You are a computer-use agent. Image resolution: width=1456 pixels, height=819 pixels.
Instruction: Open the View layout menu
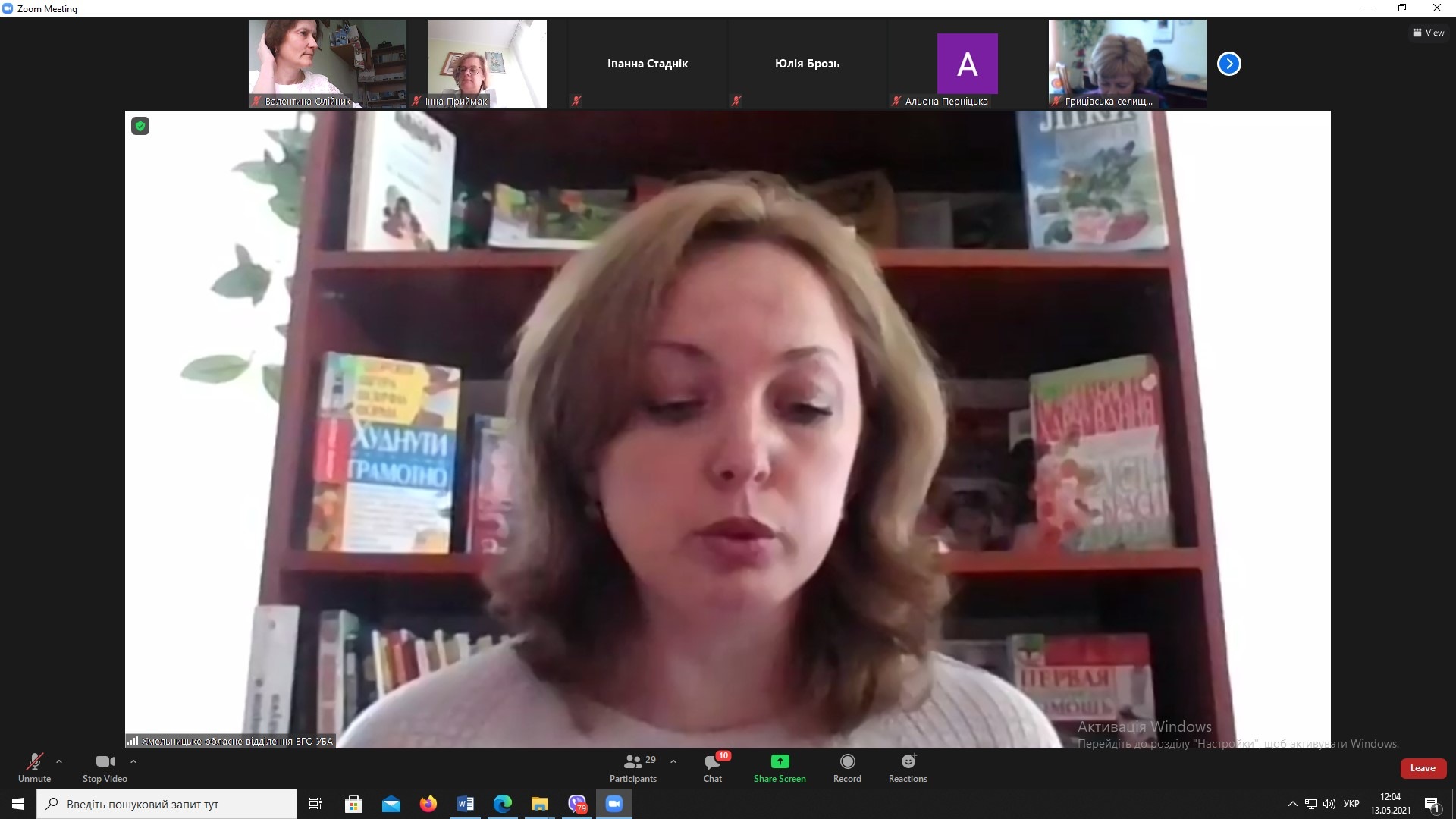coord(1428,33)
